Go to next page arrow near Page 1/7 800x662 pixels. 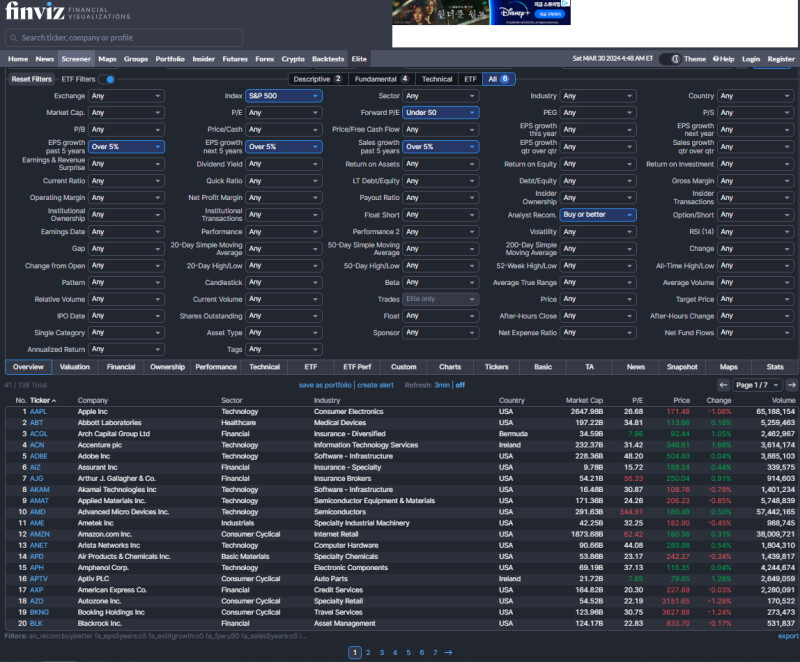click(791, 385)
